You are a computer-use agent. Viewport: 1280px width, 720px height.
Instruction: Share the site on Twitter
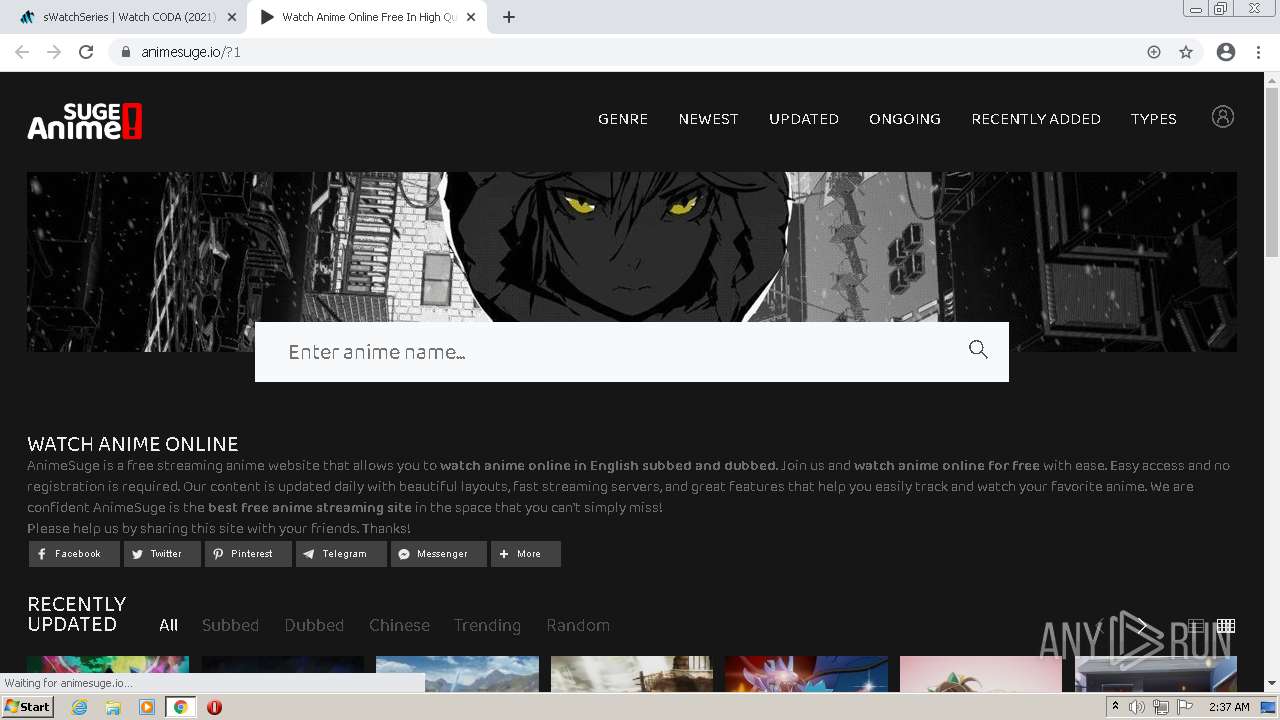(162, 554)
